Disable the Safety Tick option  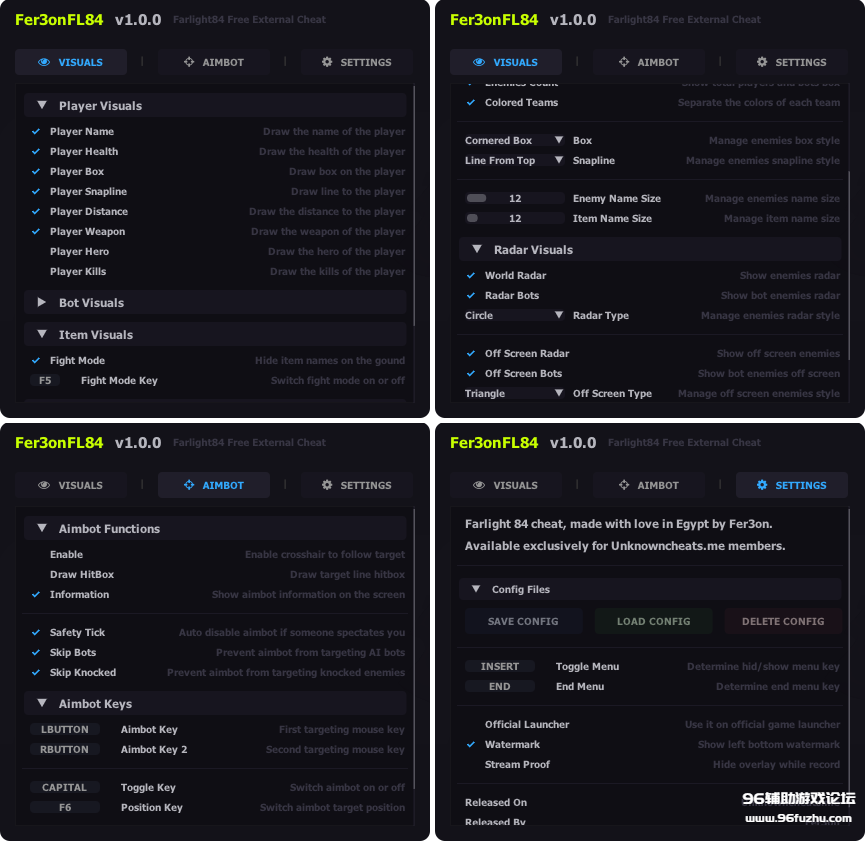coord(36,632)
